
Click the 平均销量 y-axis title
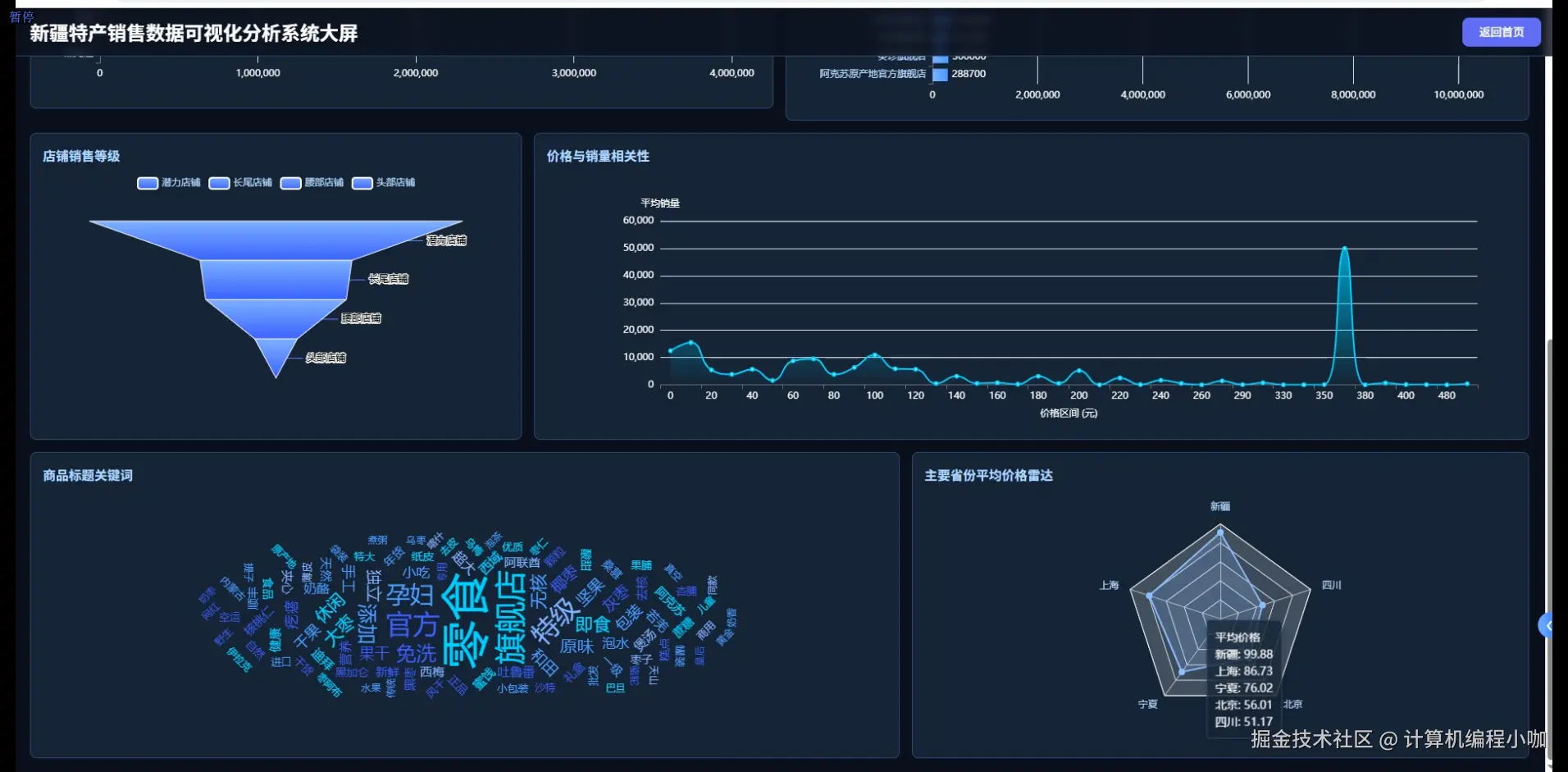pyautogui.click(x=660, y=203)
